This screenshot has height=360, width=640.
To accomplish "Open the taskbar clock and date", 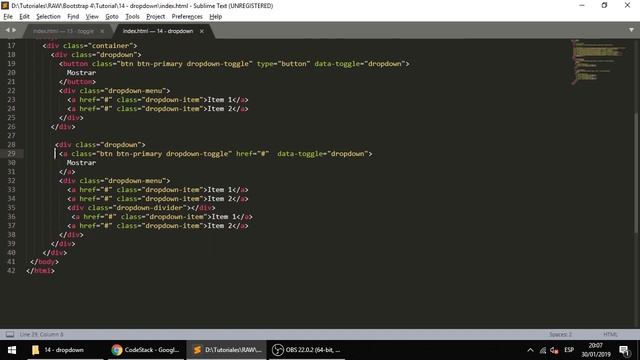I will [596, 350].
